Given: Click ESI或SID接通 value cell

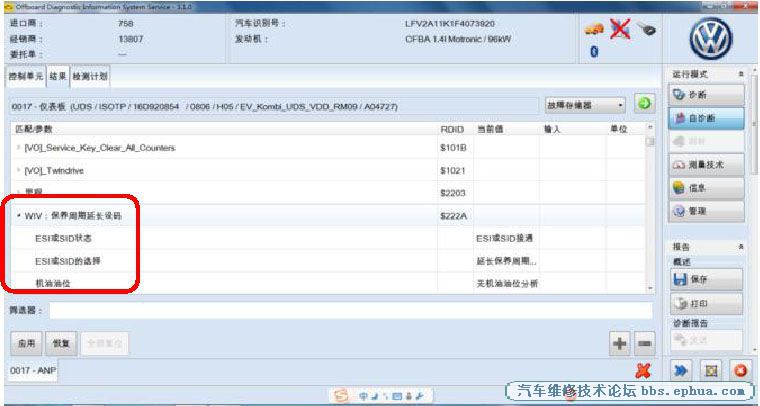Looking at the screenshot, I should tap(505, 238).
